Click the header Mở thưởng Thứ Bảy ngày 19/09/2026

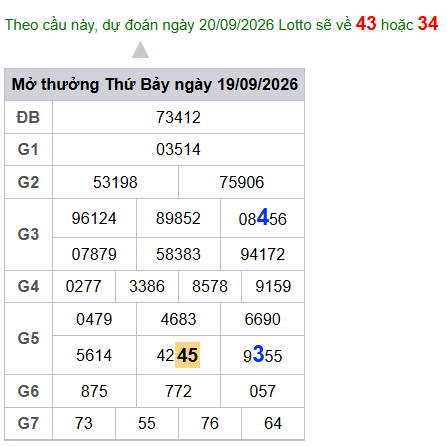(155, 84)
